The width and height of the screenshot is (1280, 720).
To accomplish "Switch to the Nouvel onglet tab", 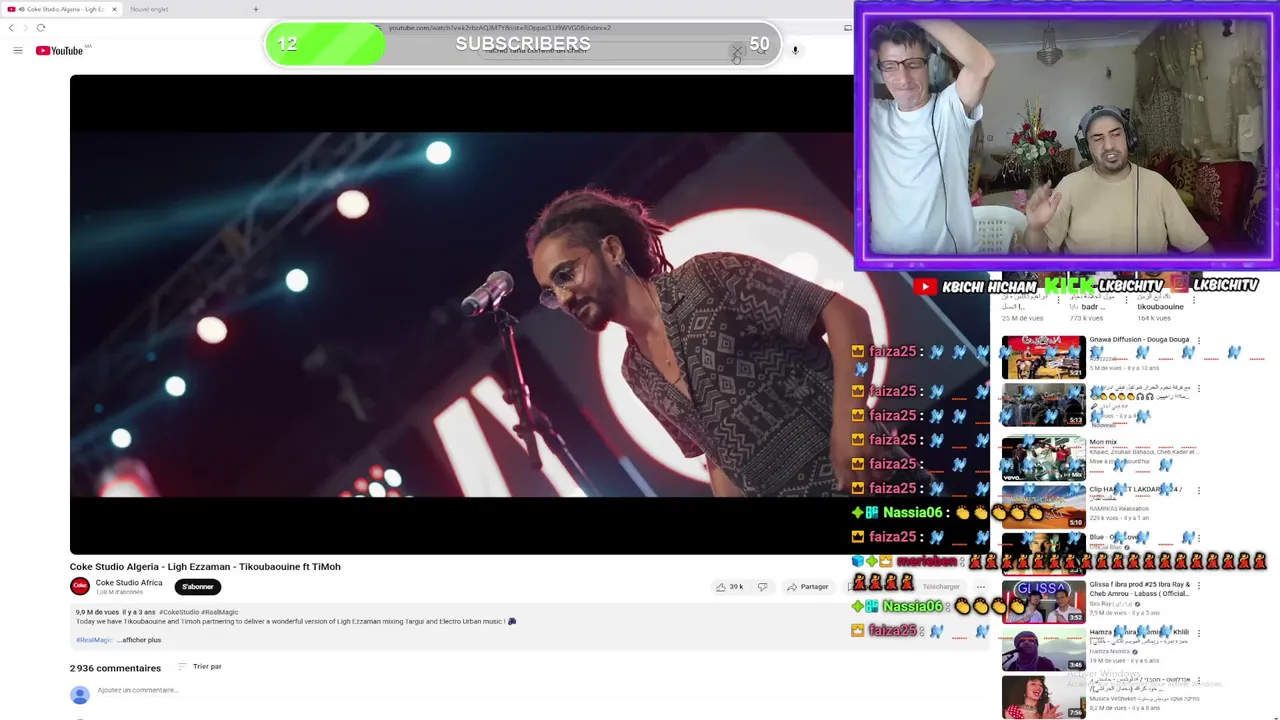I will pos(149,9).
